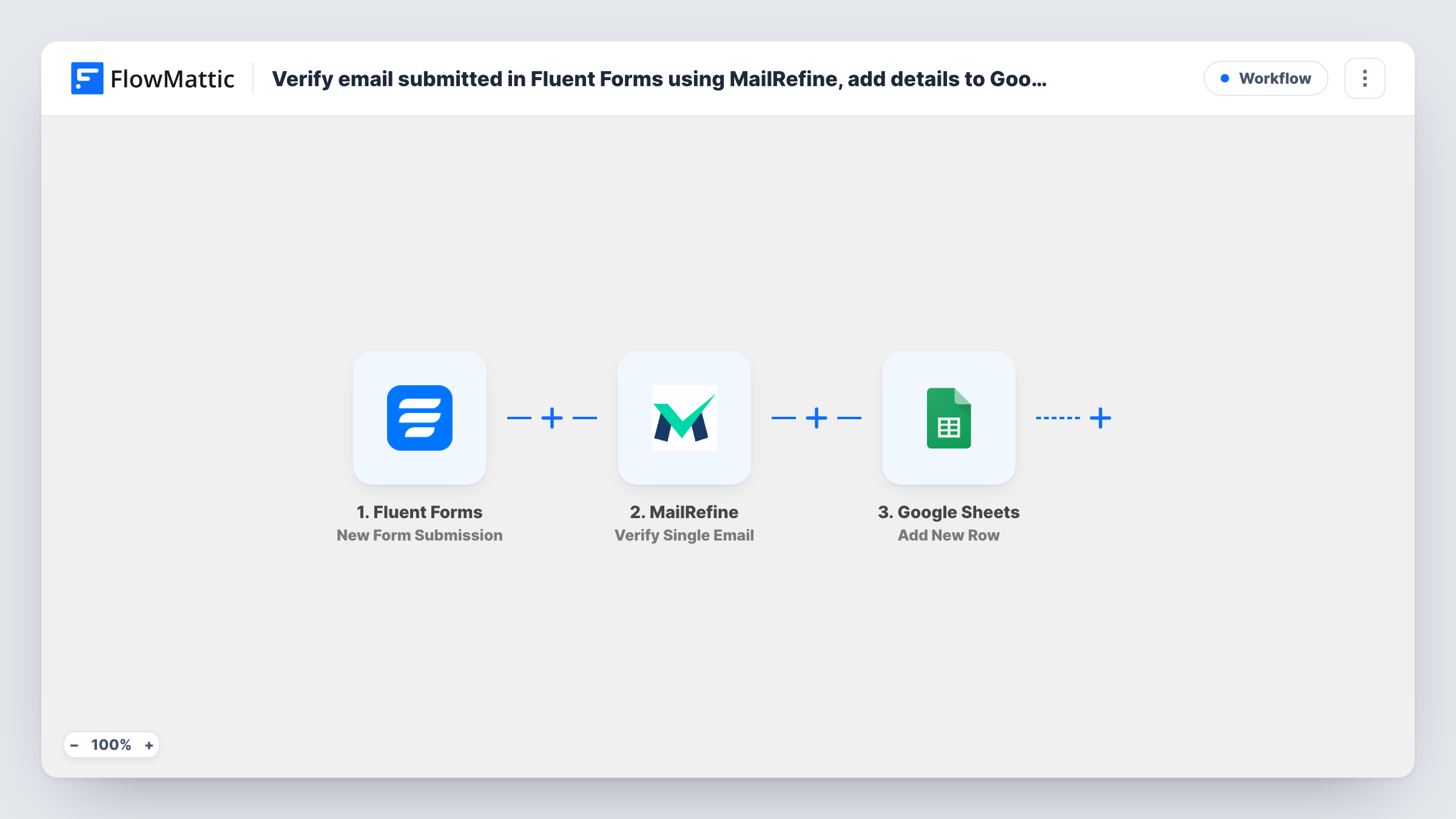Screen dimensions: 1456x819
Task: Open the Fluent Forms trigger step icon
Action: [419, 418]
